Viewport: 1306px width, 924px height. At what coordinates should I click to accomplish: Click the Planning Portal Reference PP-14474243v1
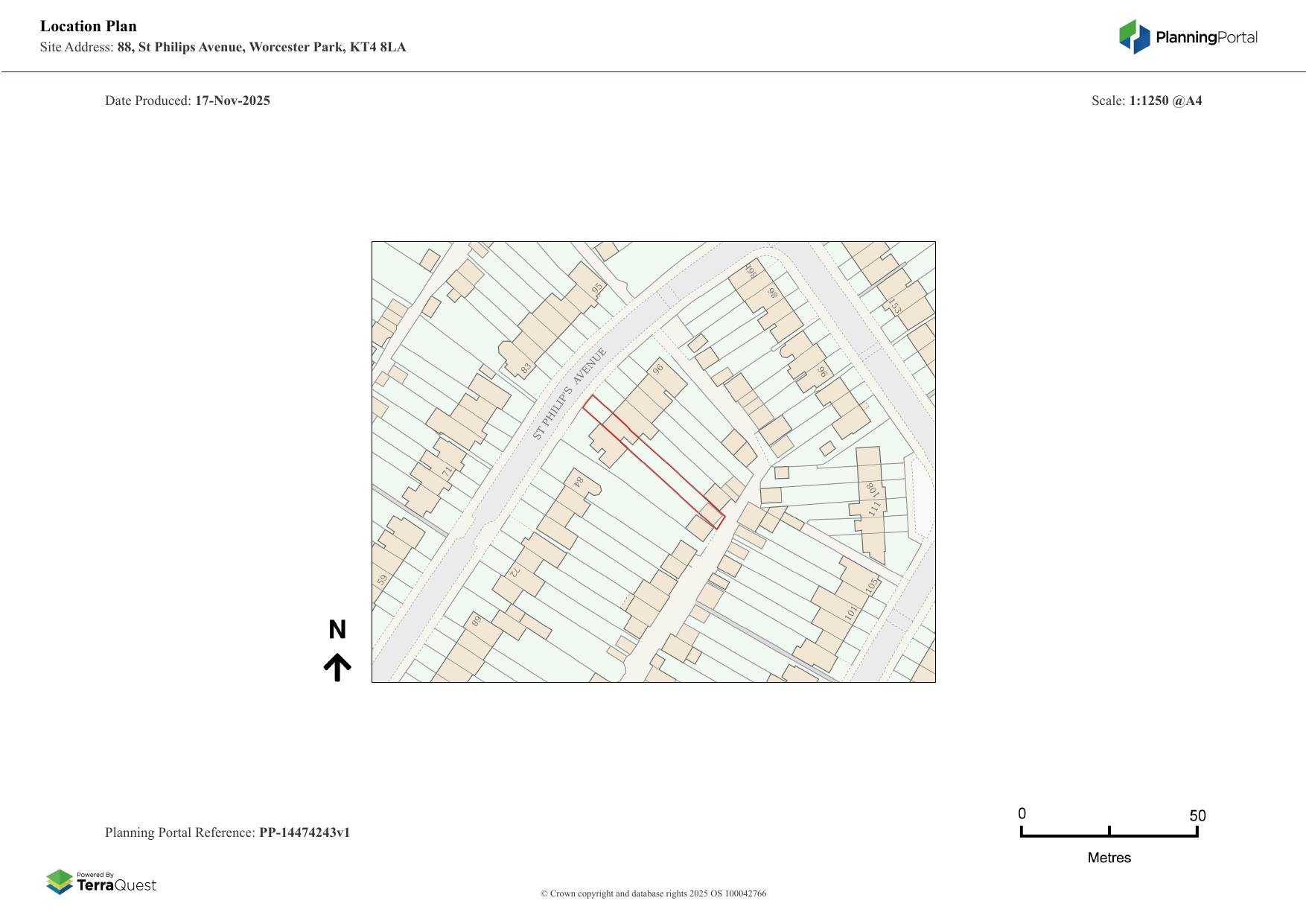point(229,832)
